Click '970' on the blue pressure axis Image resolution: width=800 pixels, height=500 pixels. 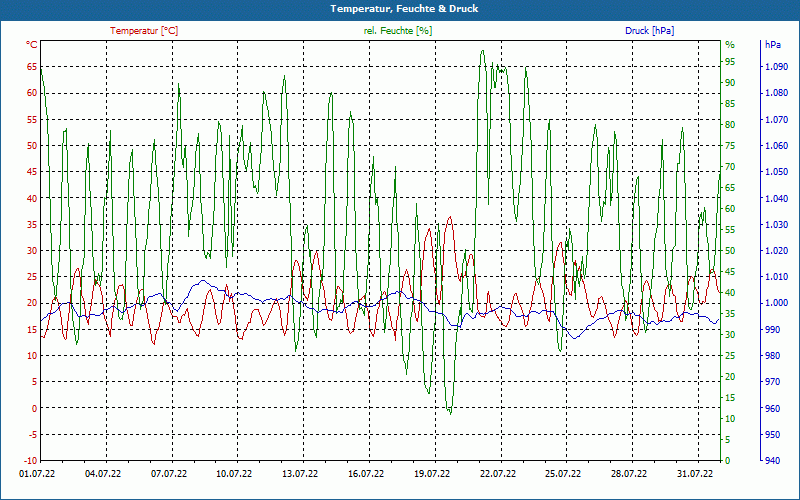pyautogui.click(x=772, y=382)
